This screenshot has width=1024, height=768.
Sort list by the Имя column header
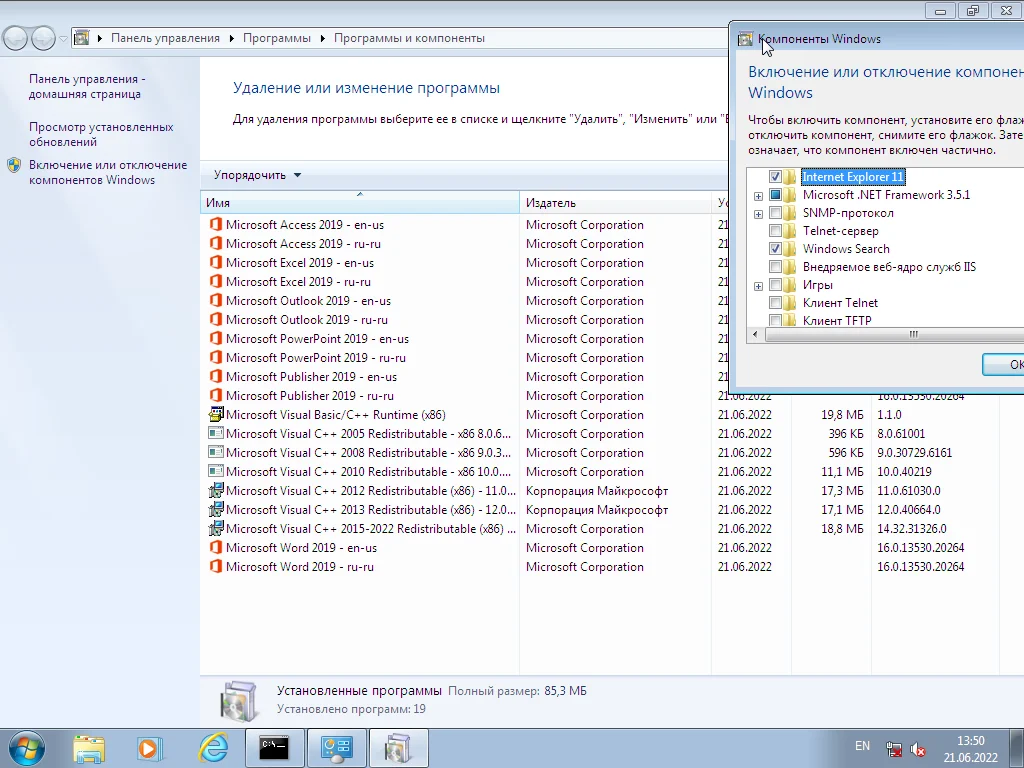click(x=360, y=202)
